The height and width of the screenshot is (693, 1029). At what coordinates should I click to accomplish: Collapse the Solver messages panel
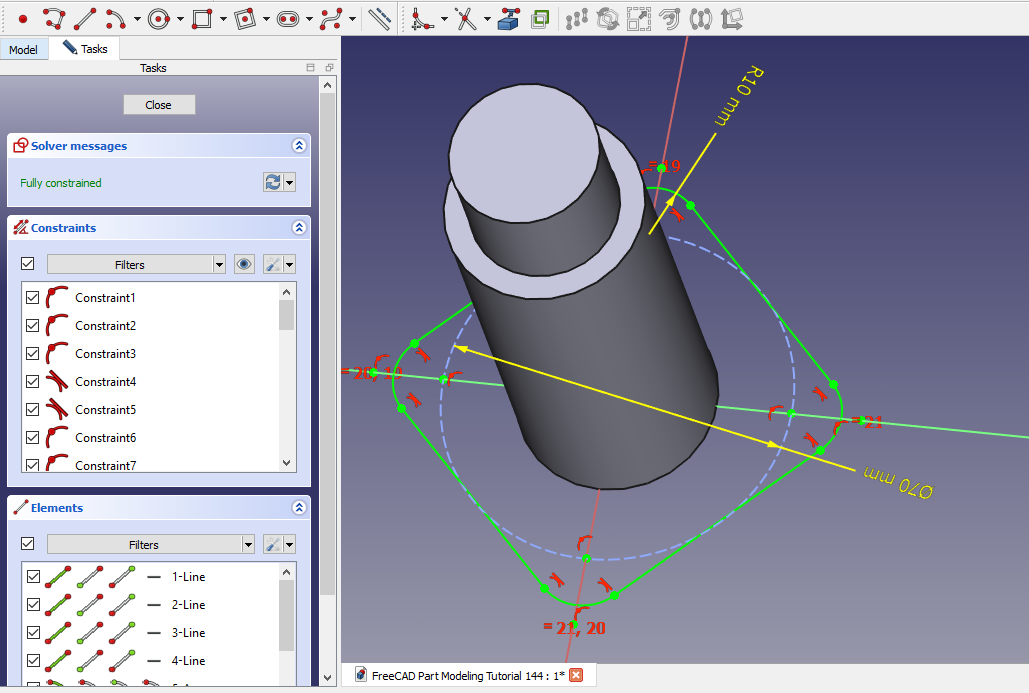(x=298, y=146)
